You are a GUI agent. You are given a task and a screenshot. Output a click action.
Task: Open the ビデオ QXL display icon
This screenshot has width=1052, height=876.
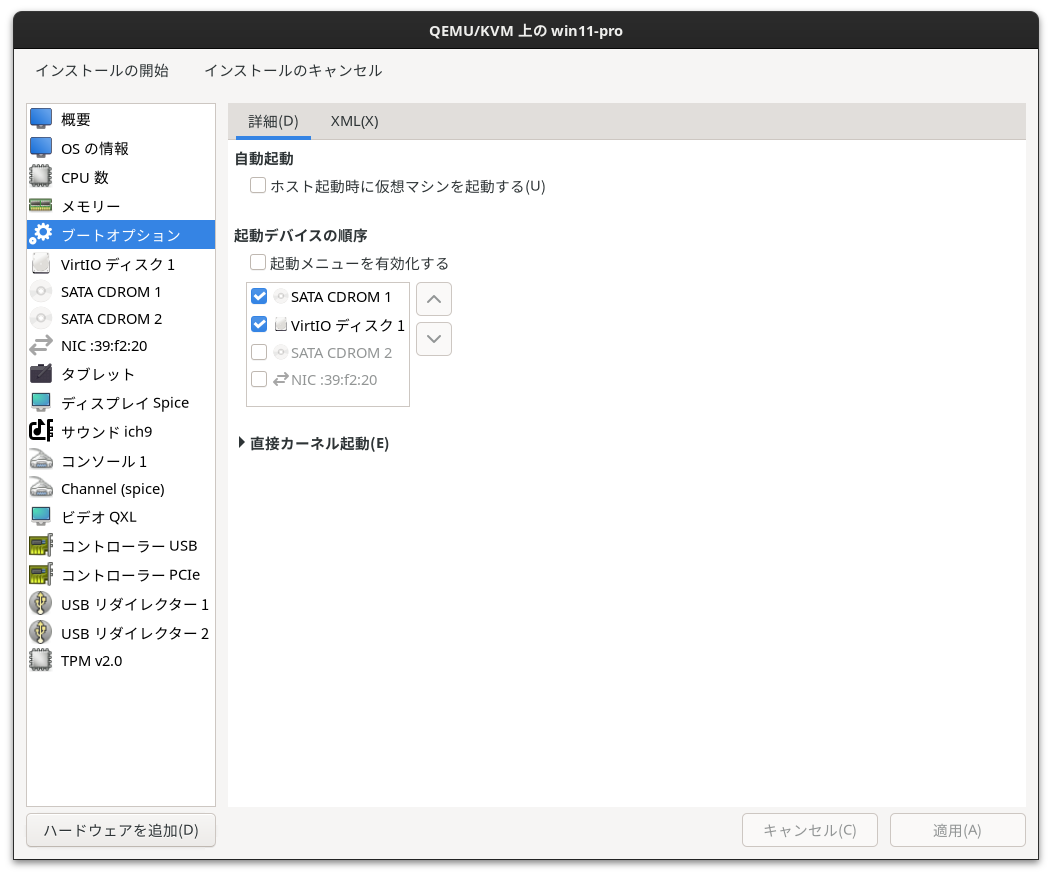40,517
